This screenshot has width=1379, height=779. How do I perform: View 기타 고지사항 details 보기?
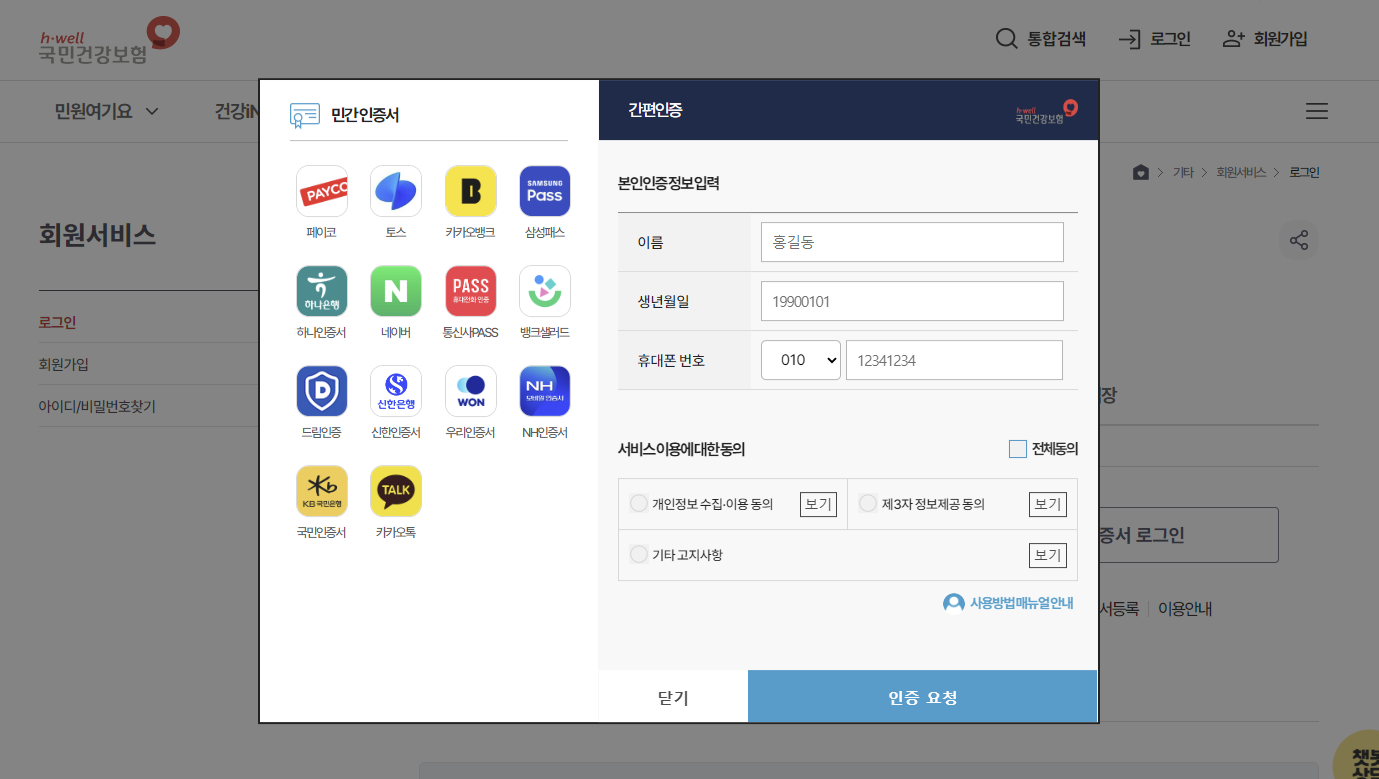1048,555
